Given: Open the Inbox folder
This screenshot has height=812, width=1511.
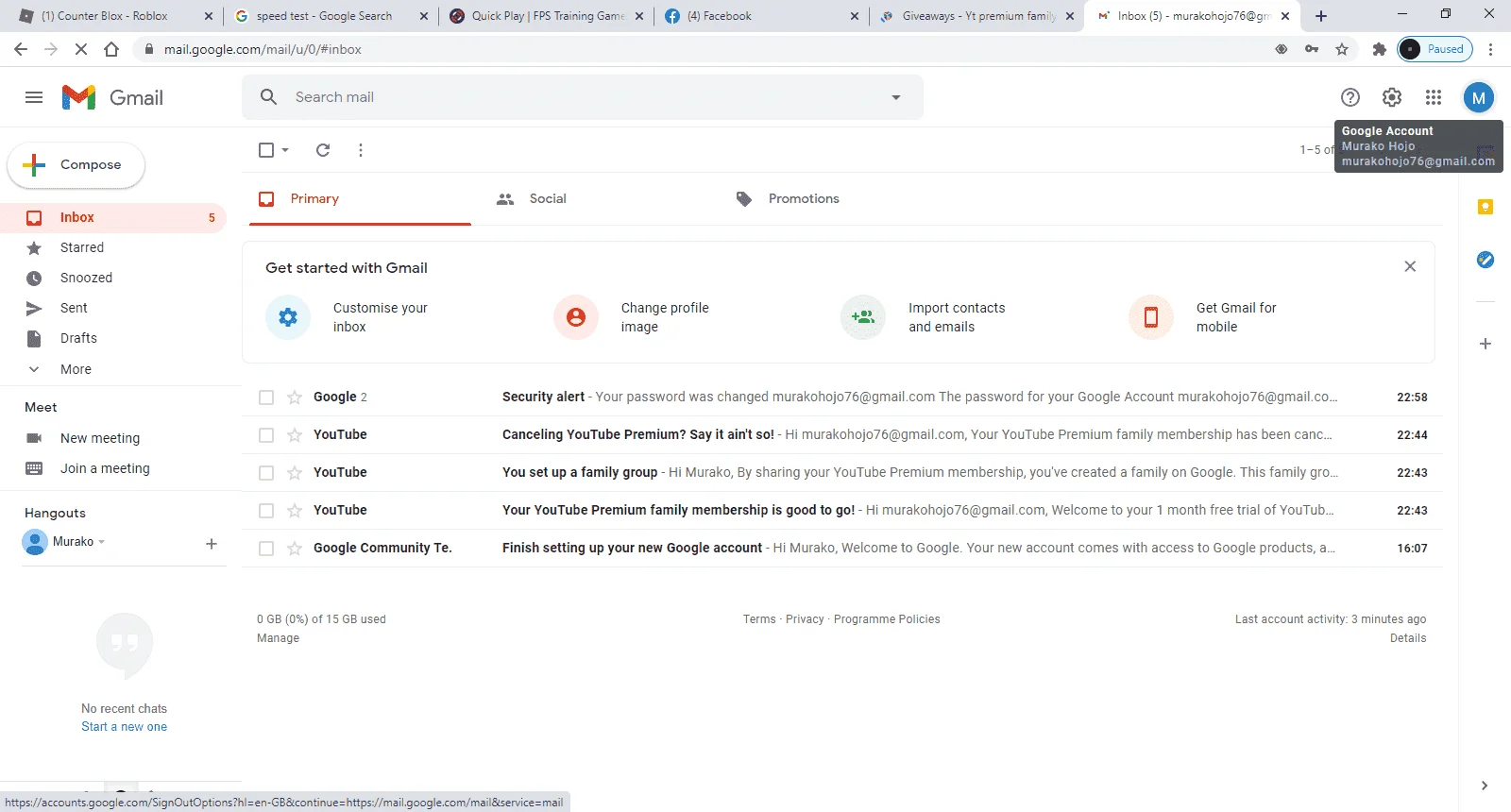Looking at the screenshot, I should click(x=113, y=217).
